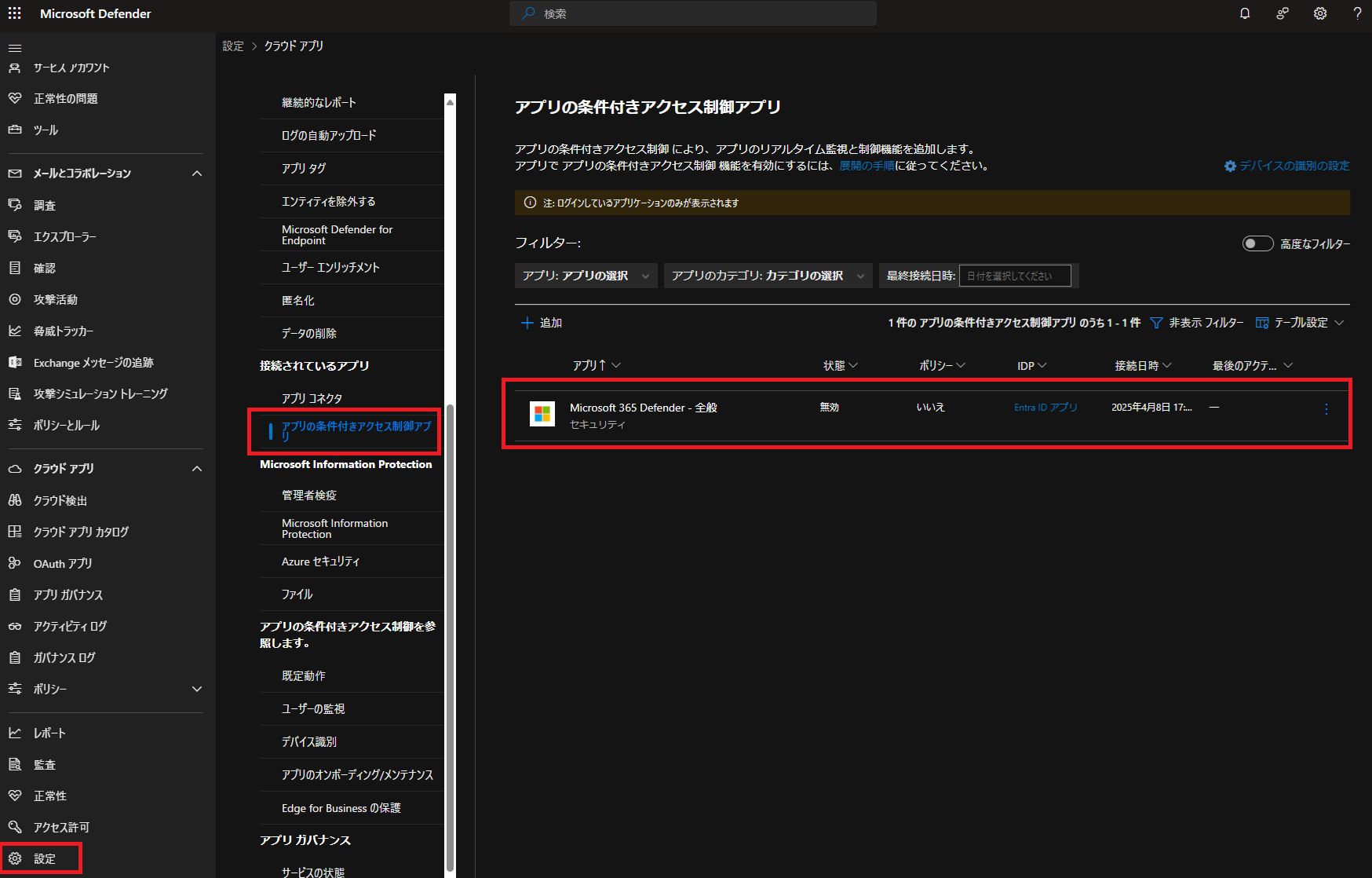Select アプリ コネクタ settings item

pos(351,398)
